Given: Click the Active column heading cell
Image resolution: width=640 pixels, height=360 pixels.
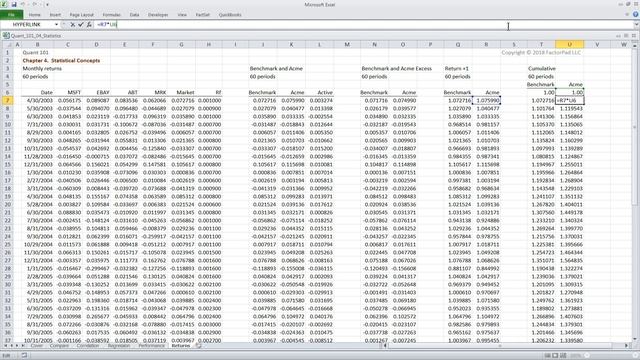Looking at the screenshot, I should point(319,93).
